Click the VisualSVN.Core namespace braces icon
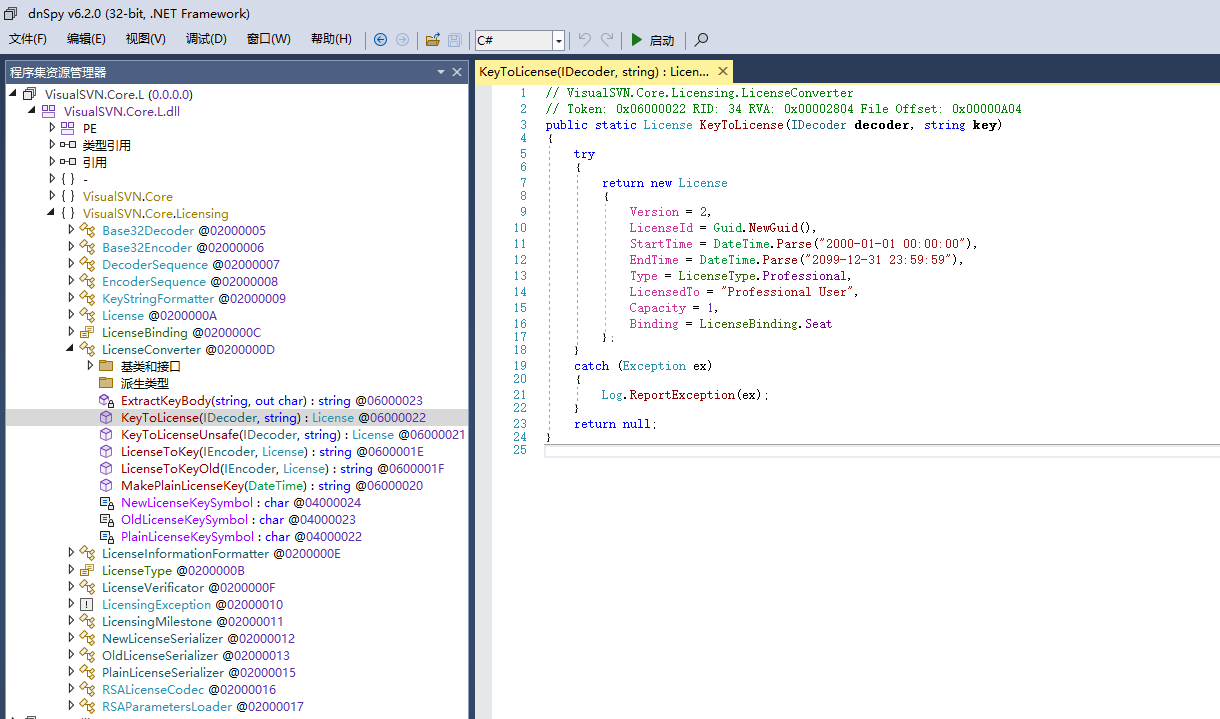The image size is (1220, 719). point(67,196)
